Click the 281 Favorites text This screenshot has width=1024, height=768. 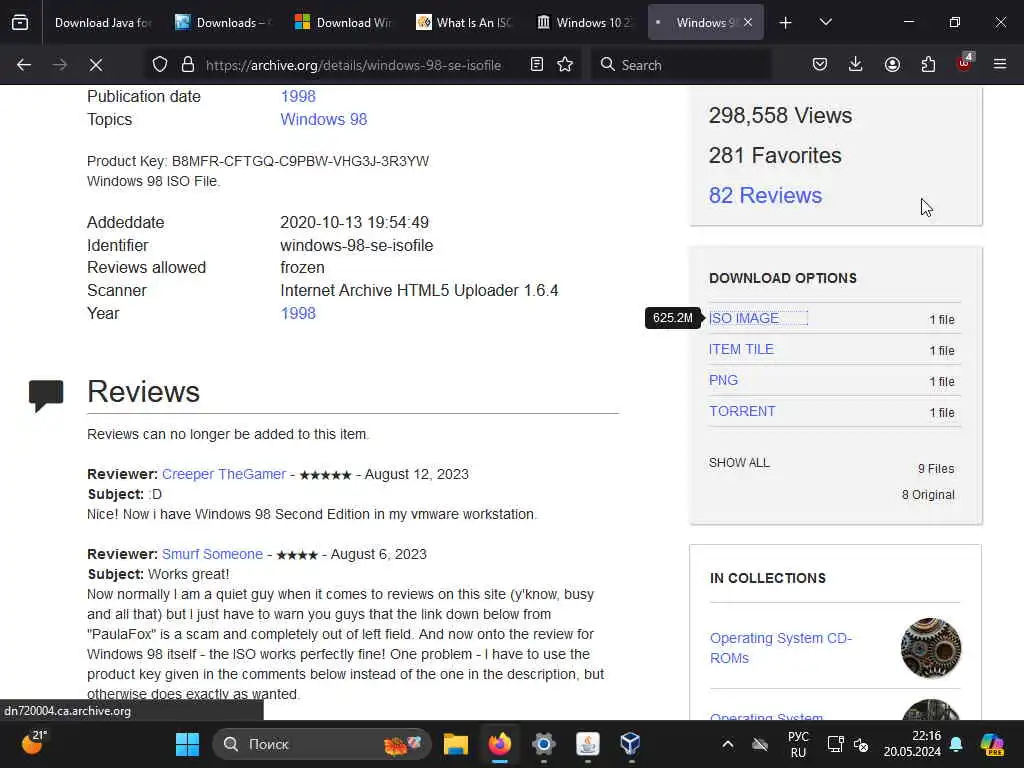[x=775, y=155]
